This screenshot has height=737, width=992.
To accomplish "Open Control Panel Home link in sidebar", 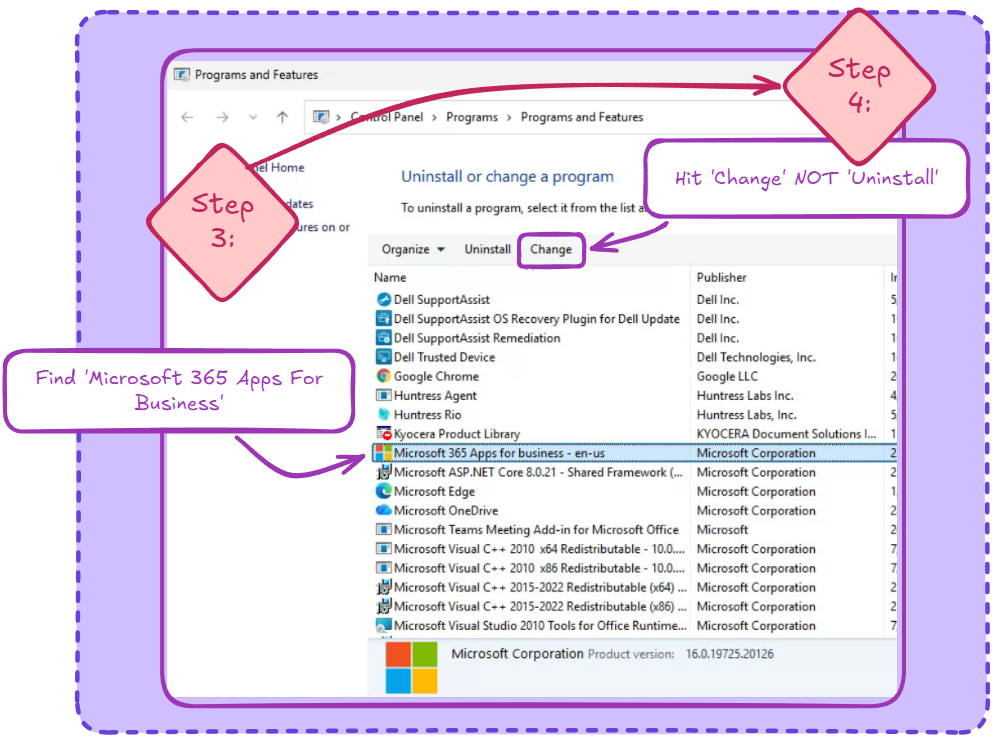I will tap(278, 168).
